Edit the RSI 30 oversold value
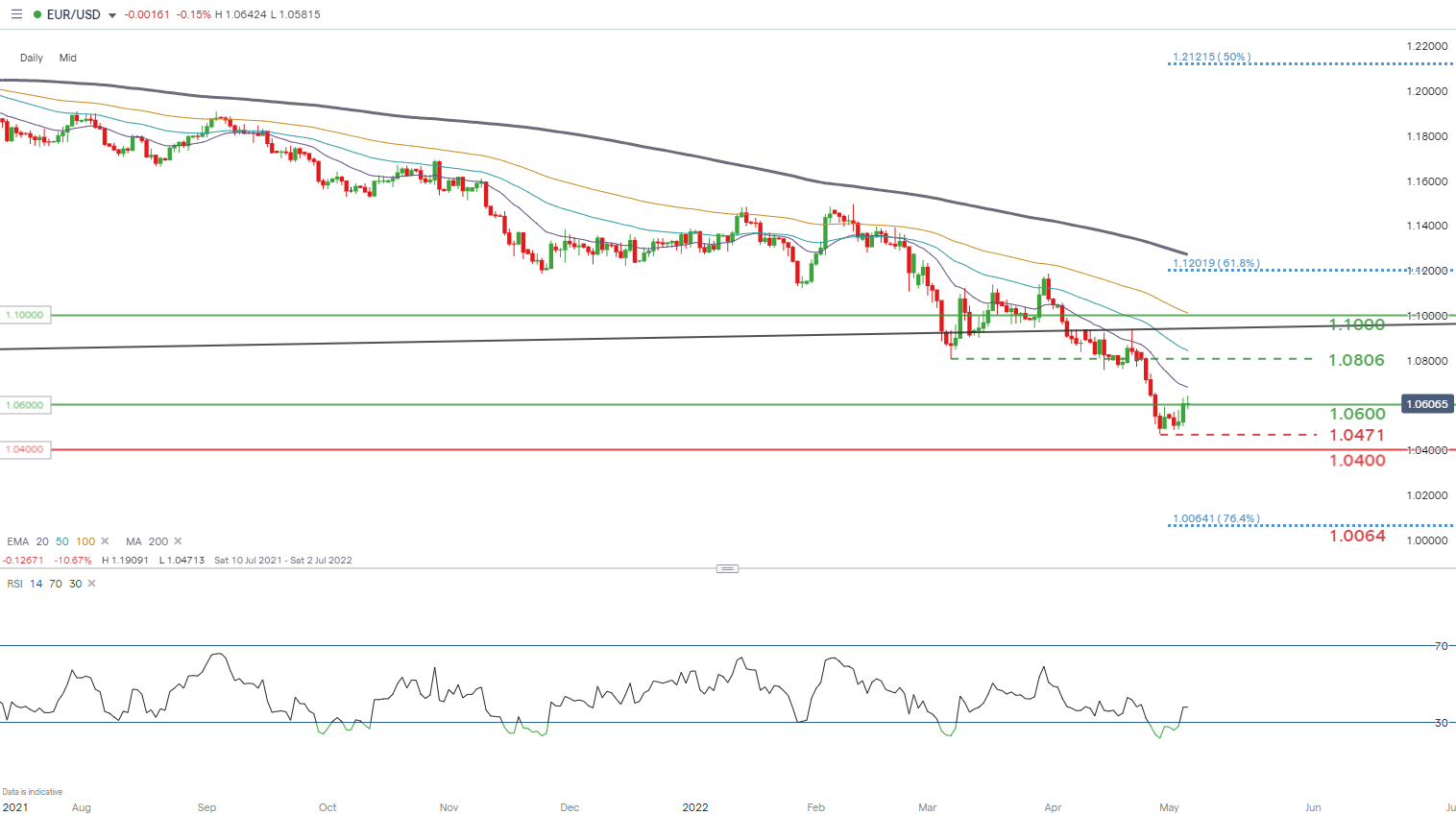1456x815 pixels. pyautogui.click(x=75, y=584)
